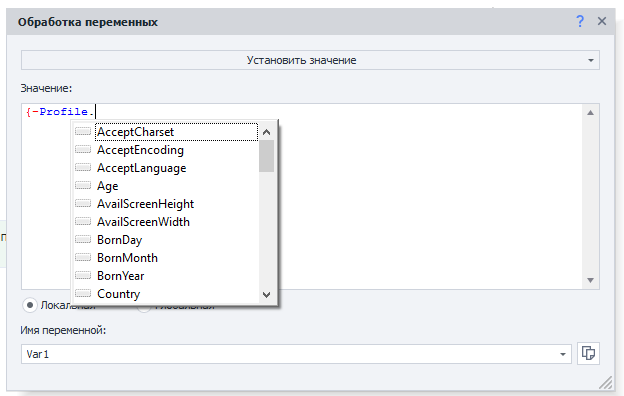Click the value editor scroll up arrow
The image size is (624, 396).
[591, 113]
